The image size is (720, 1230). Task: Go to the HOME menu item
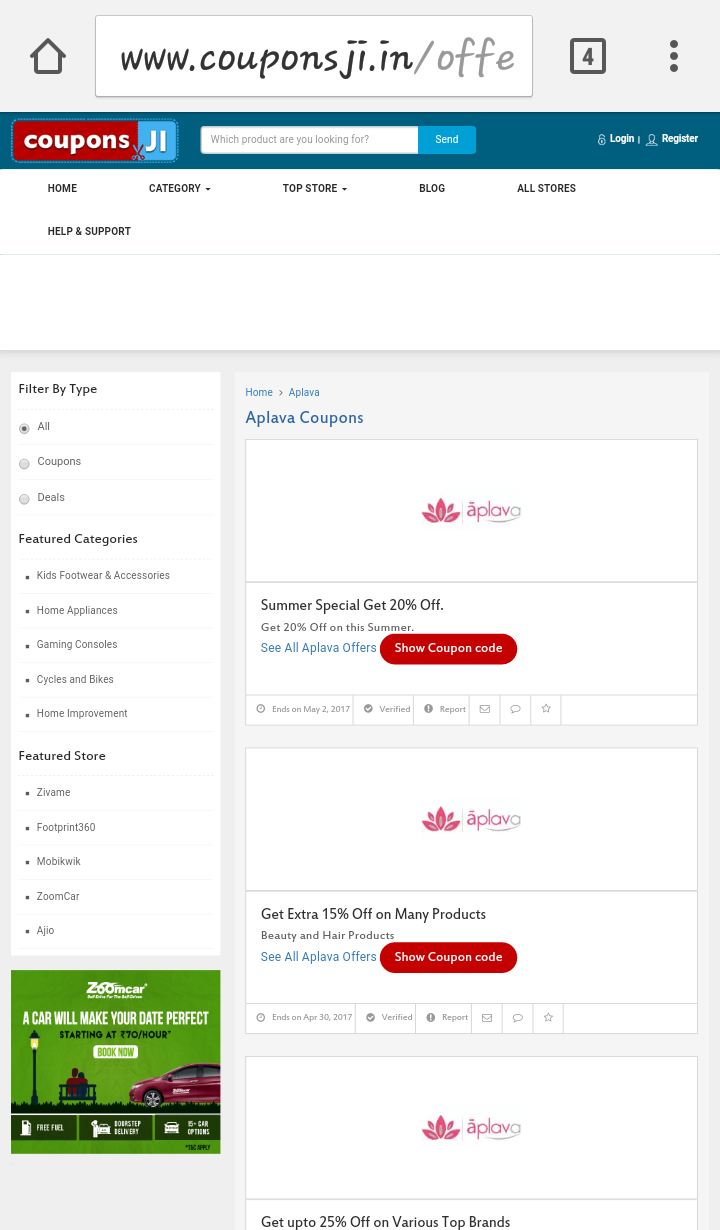click(x=62, y=188)
